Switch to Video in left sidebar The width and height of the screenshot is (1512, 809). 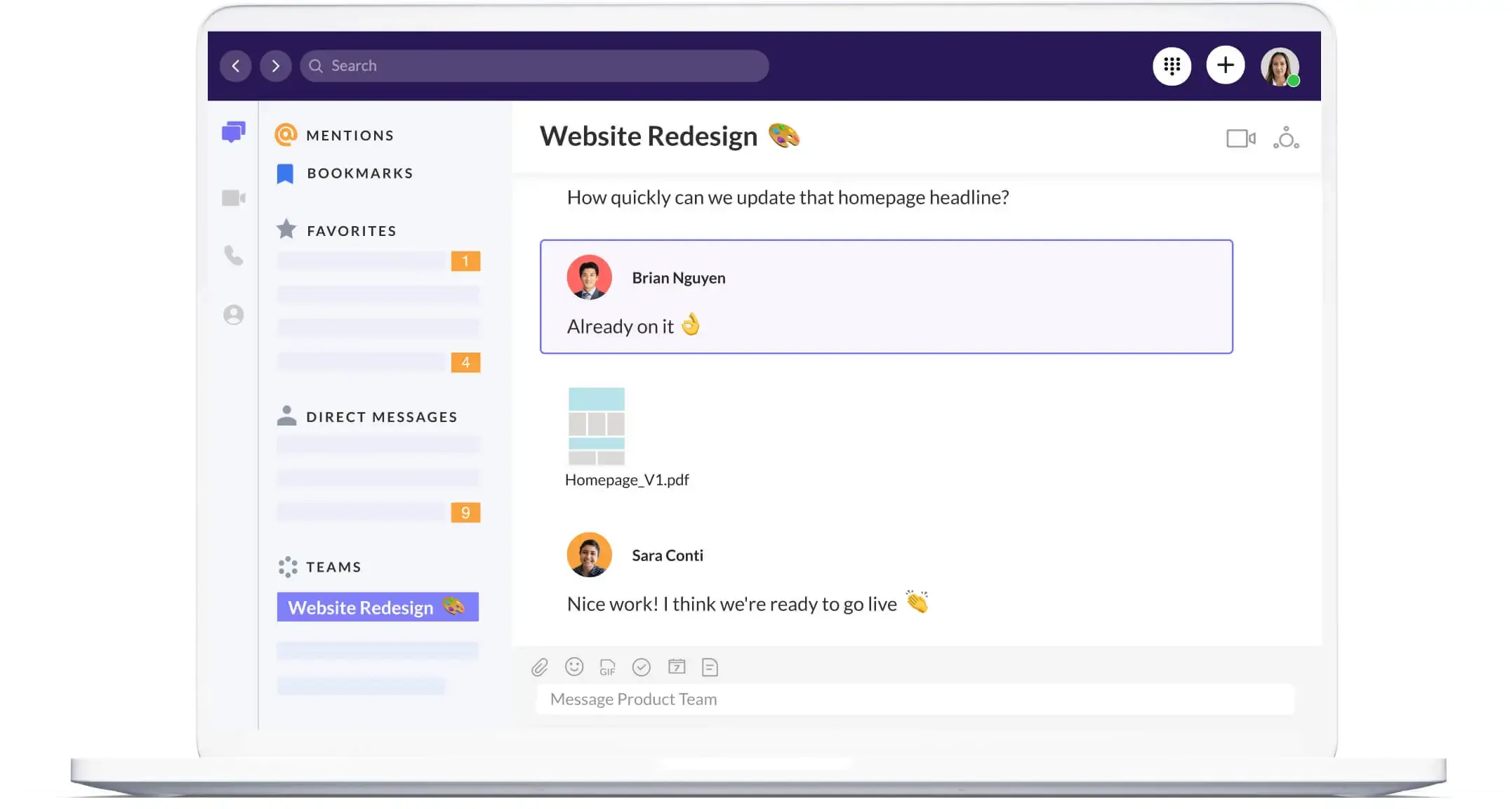(x=233, y=198)
